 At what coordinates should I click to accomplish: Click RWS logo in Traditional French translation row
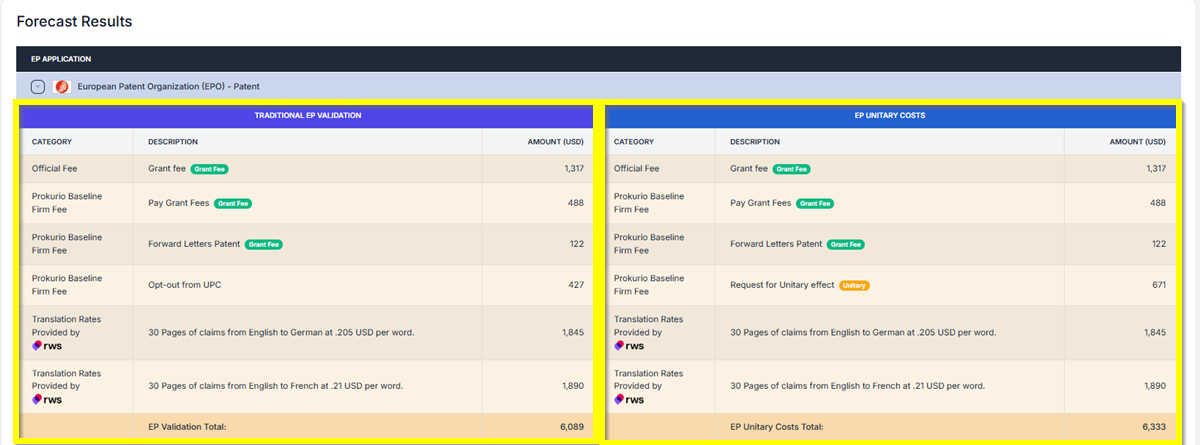pyautogui.click(x=46, y=399)
